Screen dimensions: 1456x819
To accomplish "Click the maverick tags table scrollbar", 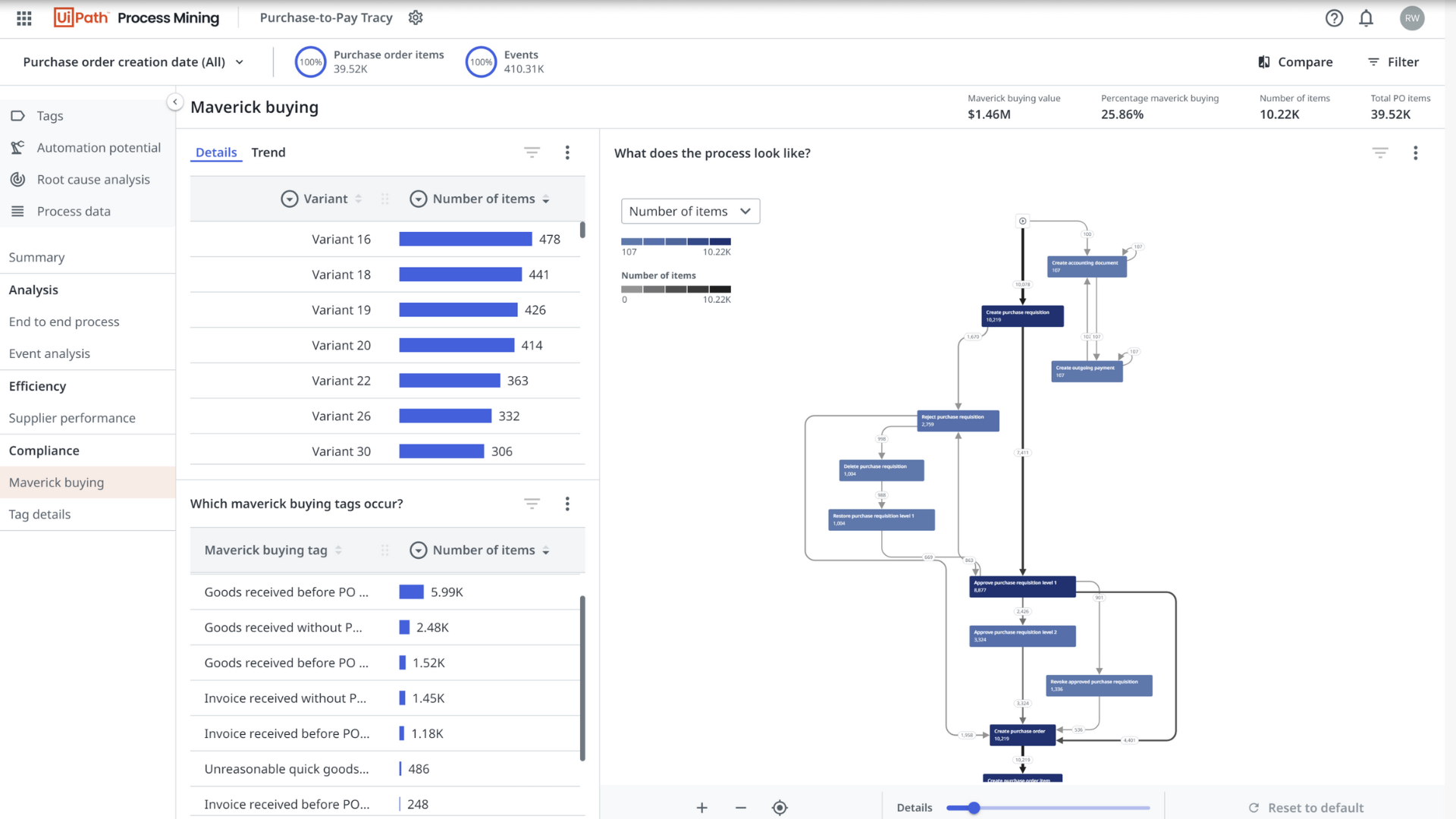I will 582,678.
